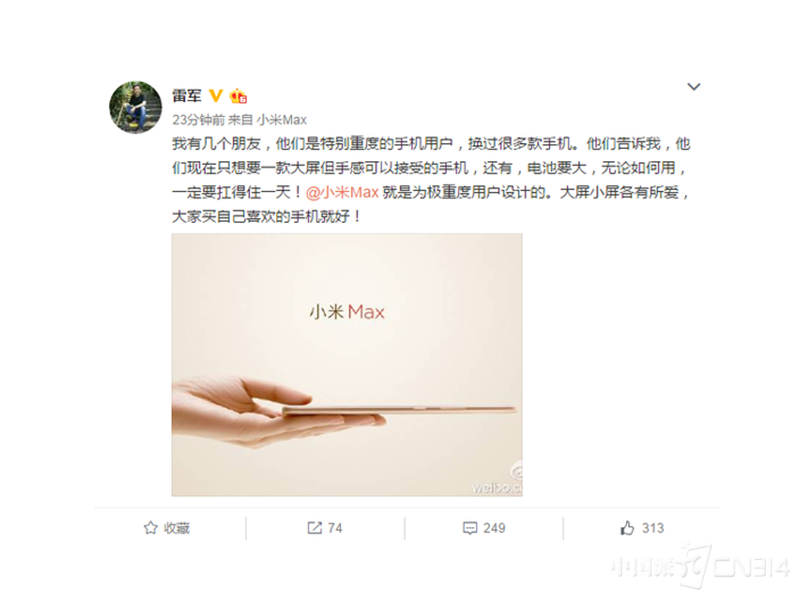The height and width of the screenshot is (600, 800).
Task: Toggle like via the 313 count
Action: point(653,528)
